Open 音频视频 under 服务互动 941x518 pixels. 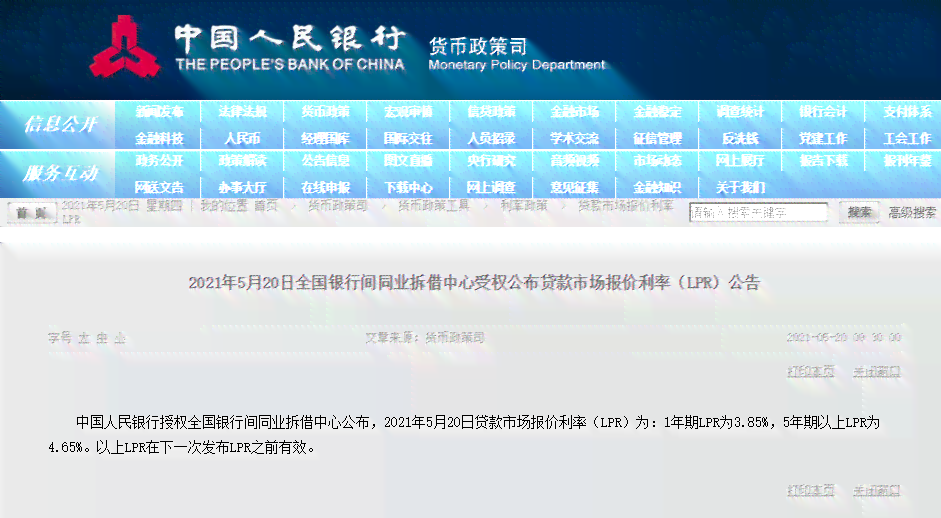[x=574, y=161]
